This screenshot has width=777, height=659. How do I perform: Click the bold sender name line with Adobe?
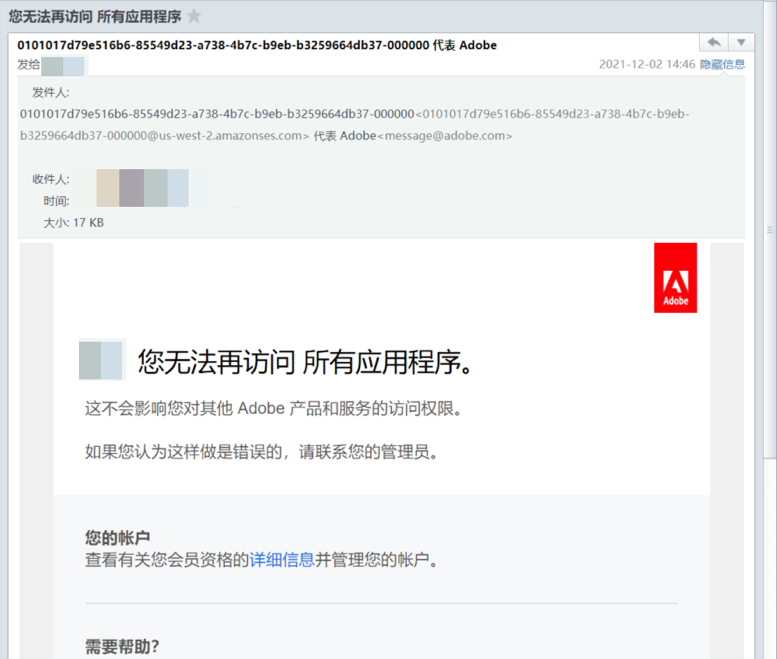257,45
